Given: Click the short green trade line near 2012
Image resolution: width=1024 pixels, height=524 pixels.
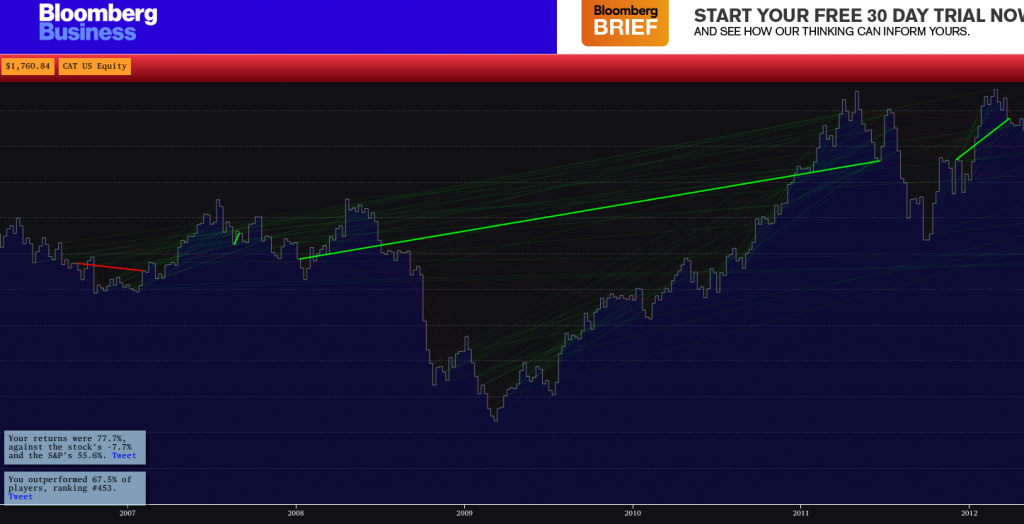Looking at the screenshot, I should 982,140.
